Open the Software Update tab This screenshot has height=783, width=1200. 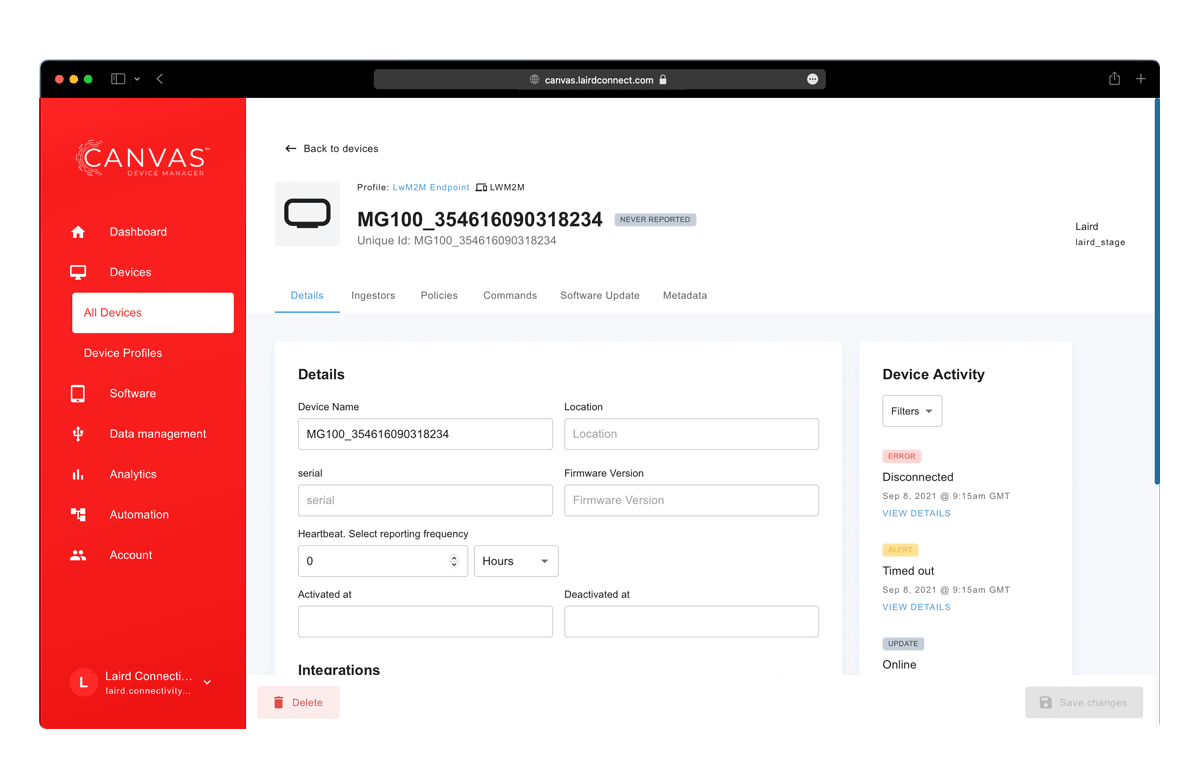click(600, 296)
